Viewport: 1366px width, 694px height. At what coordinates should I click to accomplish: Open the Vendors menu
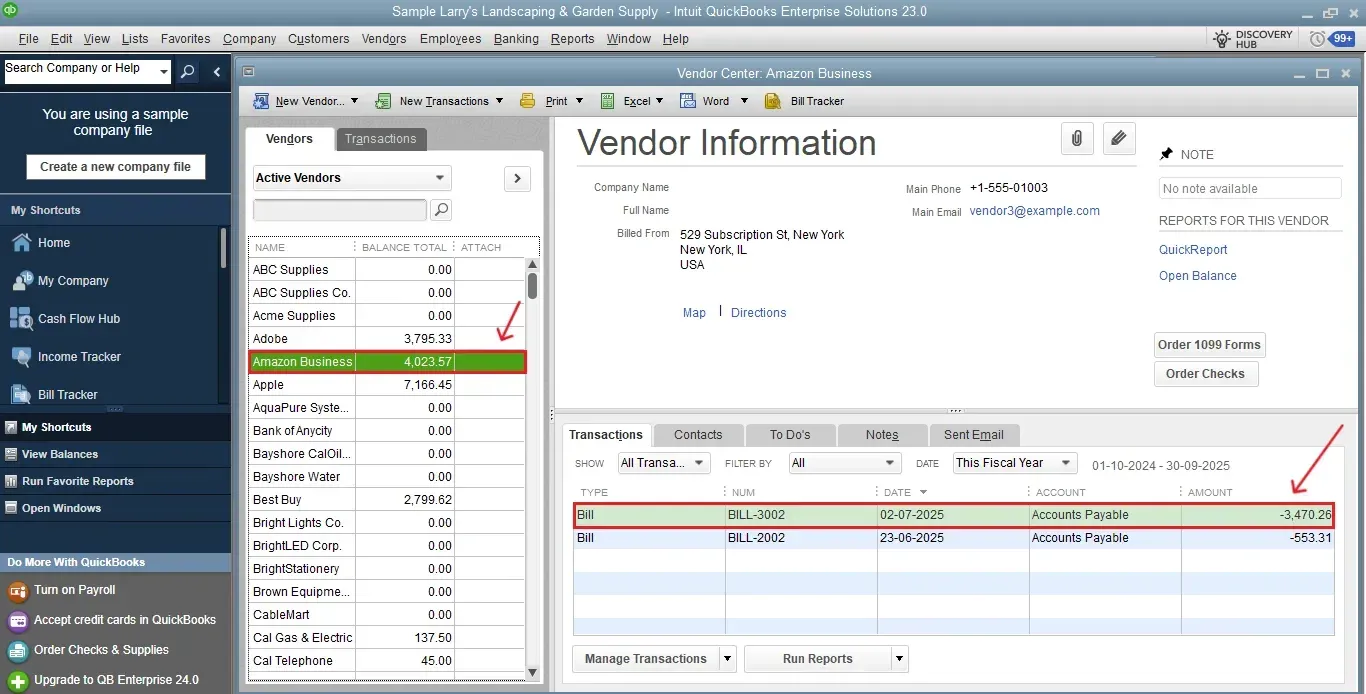tap(384, 39)
